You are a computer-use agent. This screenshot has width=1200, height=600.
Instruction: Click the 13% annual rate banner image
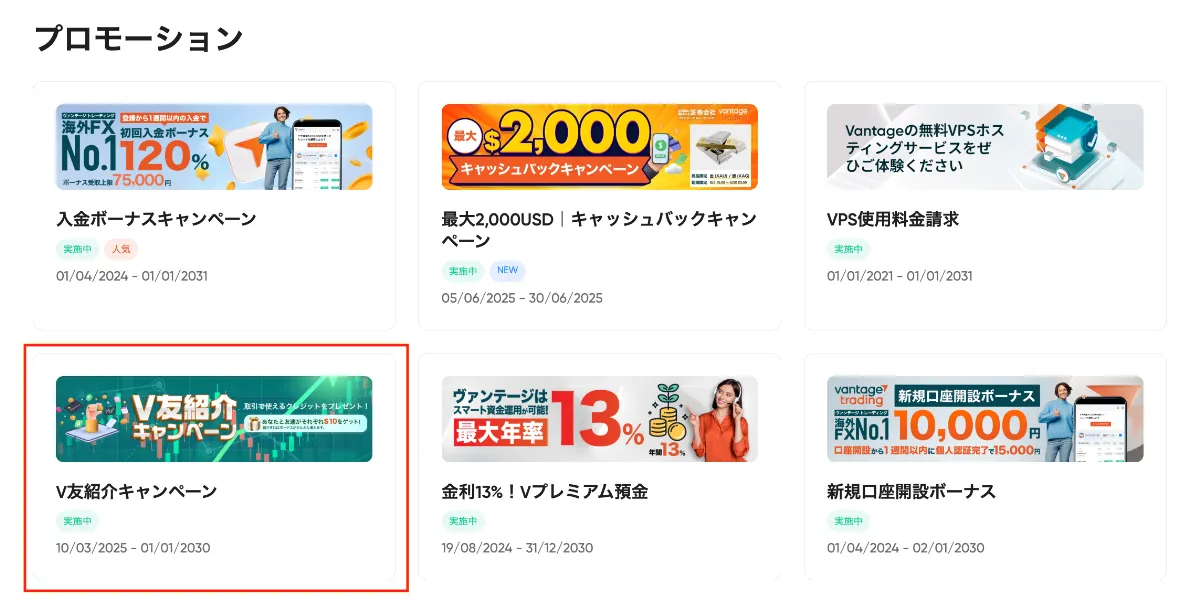(599, 419)
